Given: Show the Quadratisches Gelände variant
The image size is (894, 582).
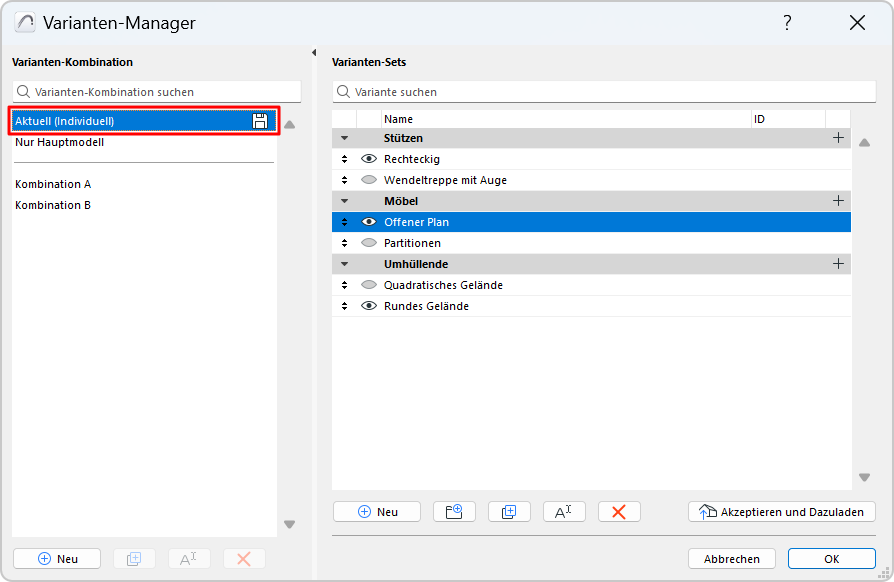Looking at the screenshot, I should [369, 285].
